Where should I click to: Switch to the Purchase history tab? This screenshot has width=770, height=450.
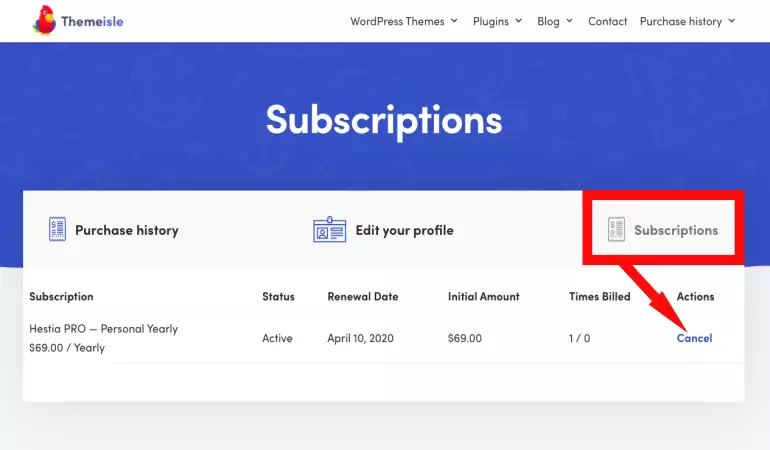[126, 230]
